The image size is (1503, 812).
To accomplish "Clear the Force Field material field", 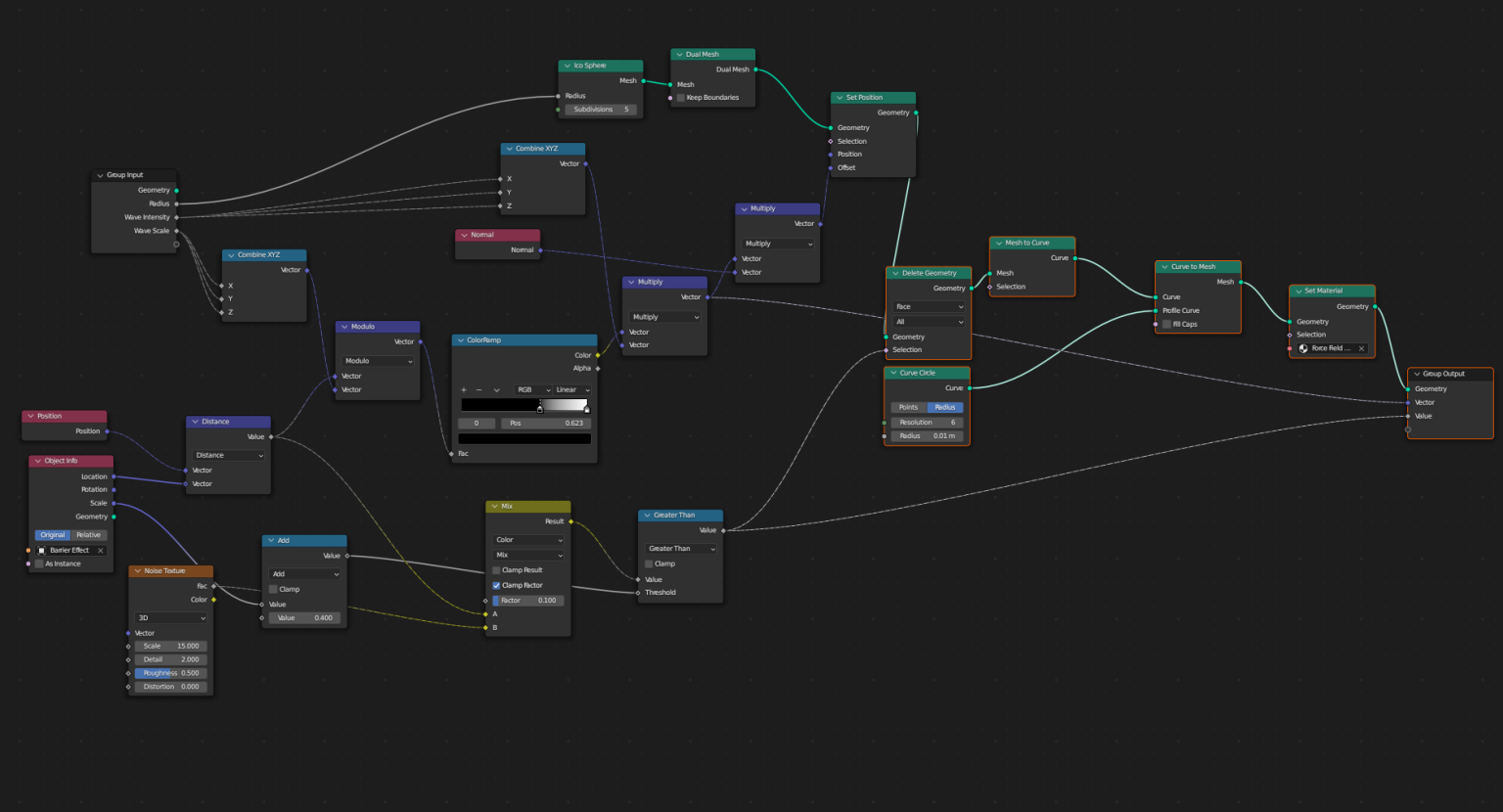I will click(x=1361, y=348).
